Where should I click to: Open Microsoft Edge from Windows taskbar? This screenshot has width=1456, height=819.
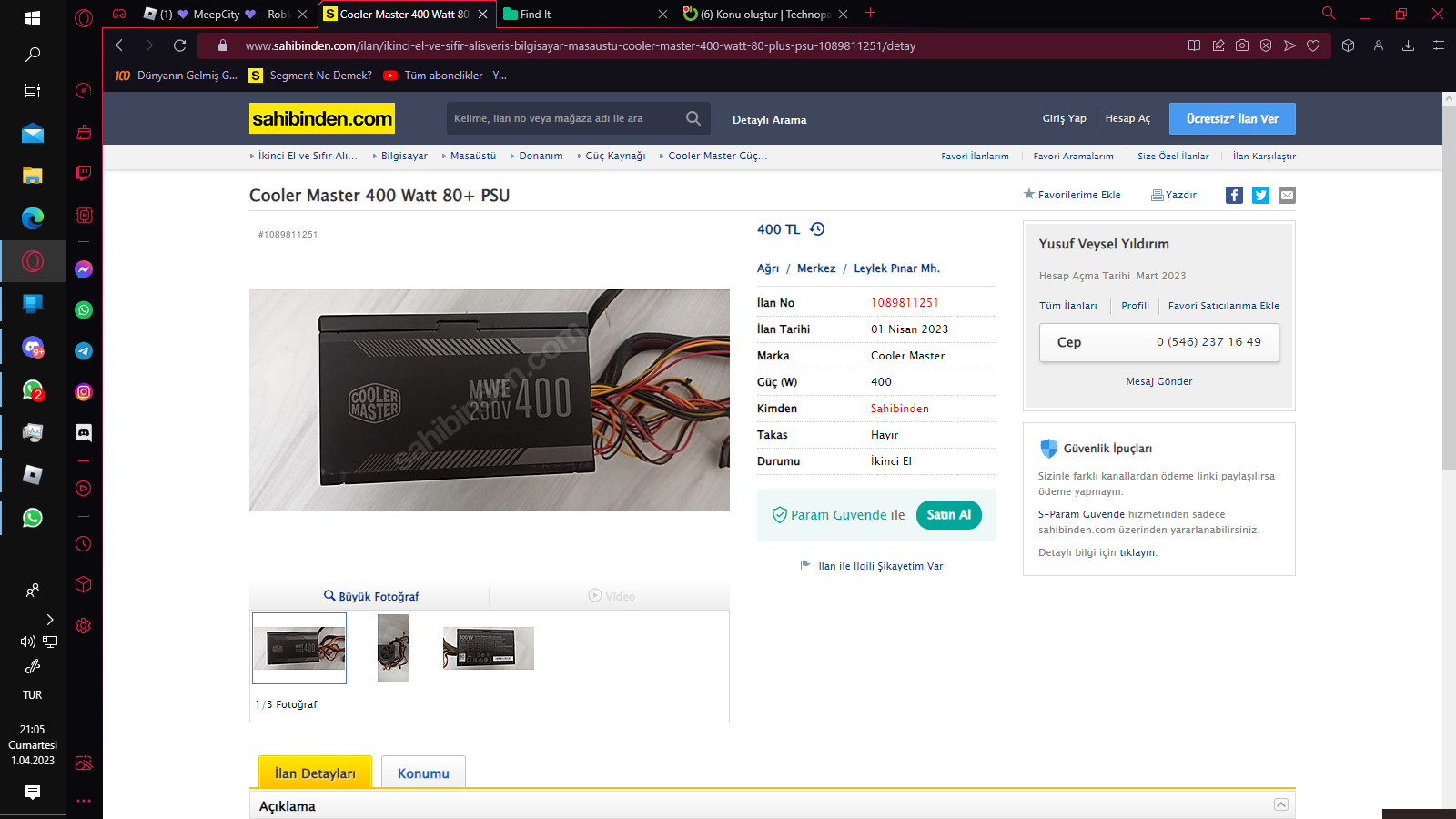33,218
